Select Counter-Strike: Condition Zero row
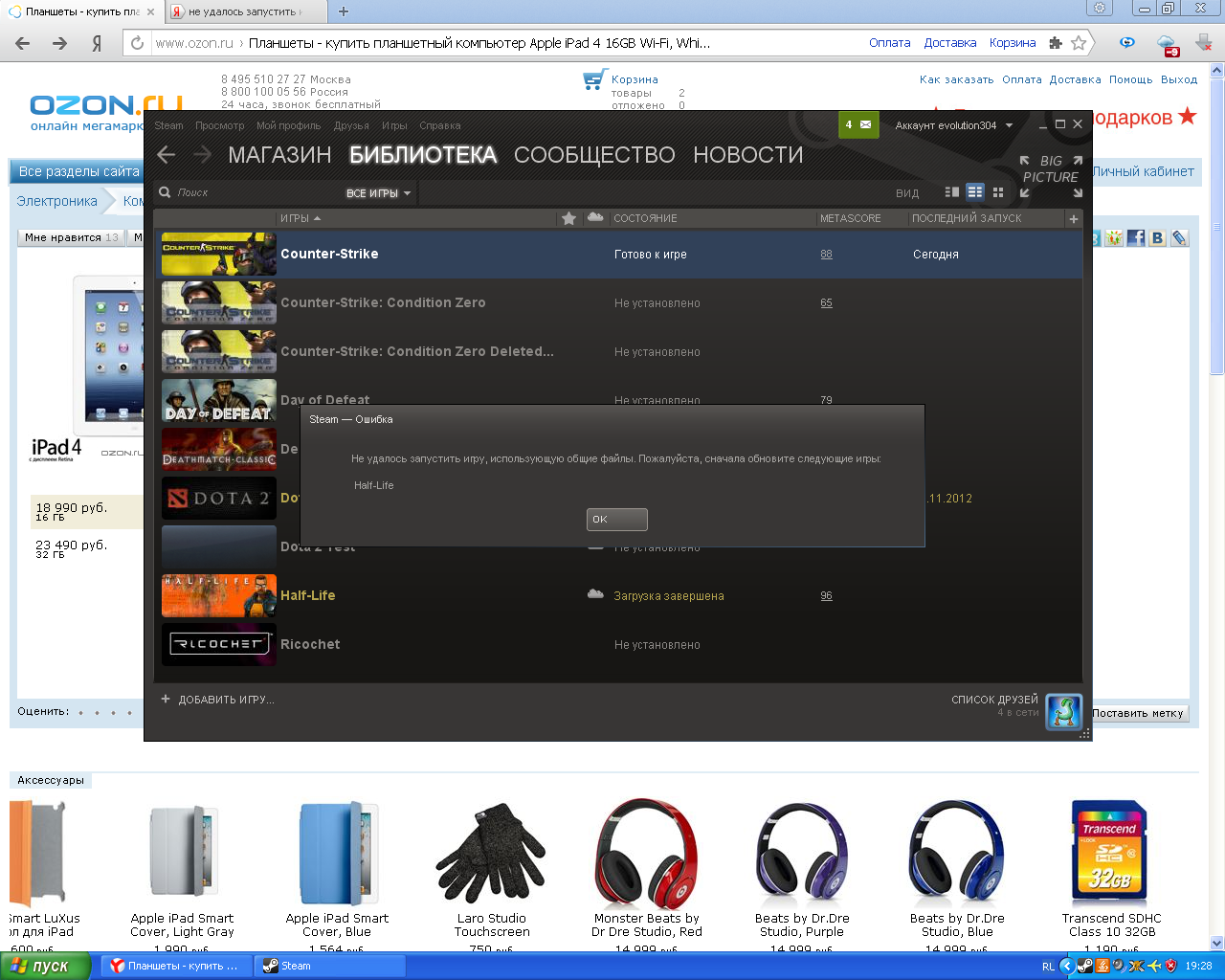Image resolution: width=1225 pixels, height=980 pixels. pos(619,302)
